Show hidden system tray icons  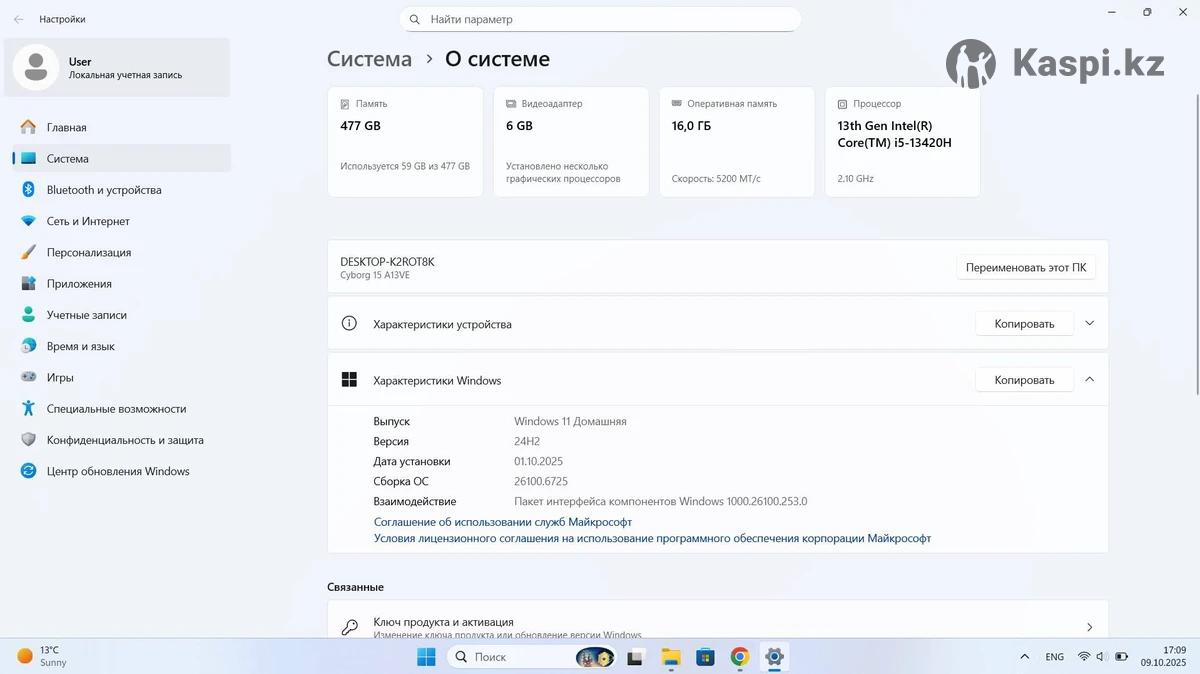point(1024,657)
